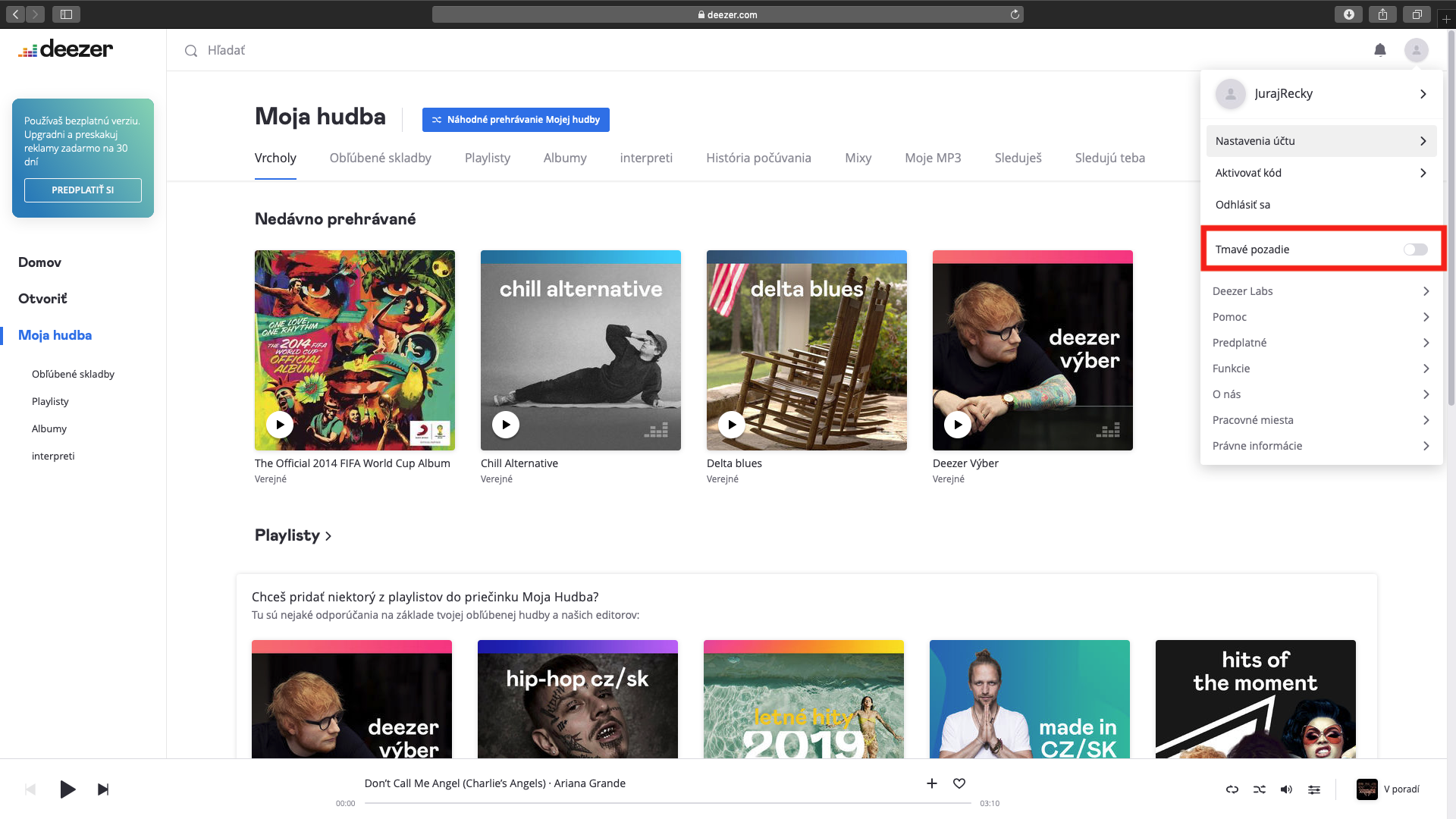The height and width of the screenshot is (819, 1456).
Task: Click Safari back navigation button
Action: click(x=16, y=14)
